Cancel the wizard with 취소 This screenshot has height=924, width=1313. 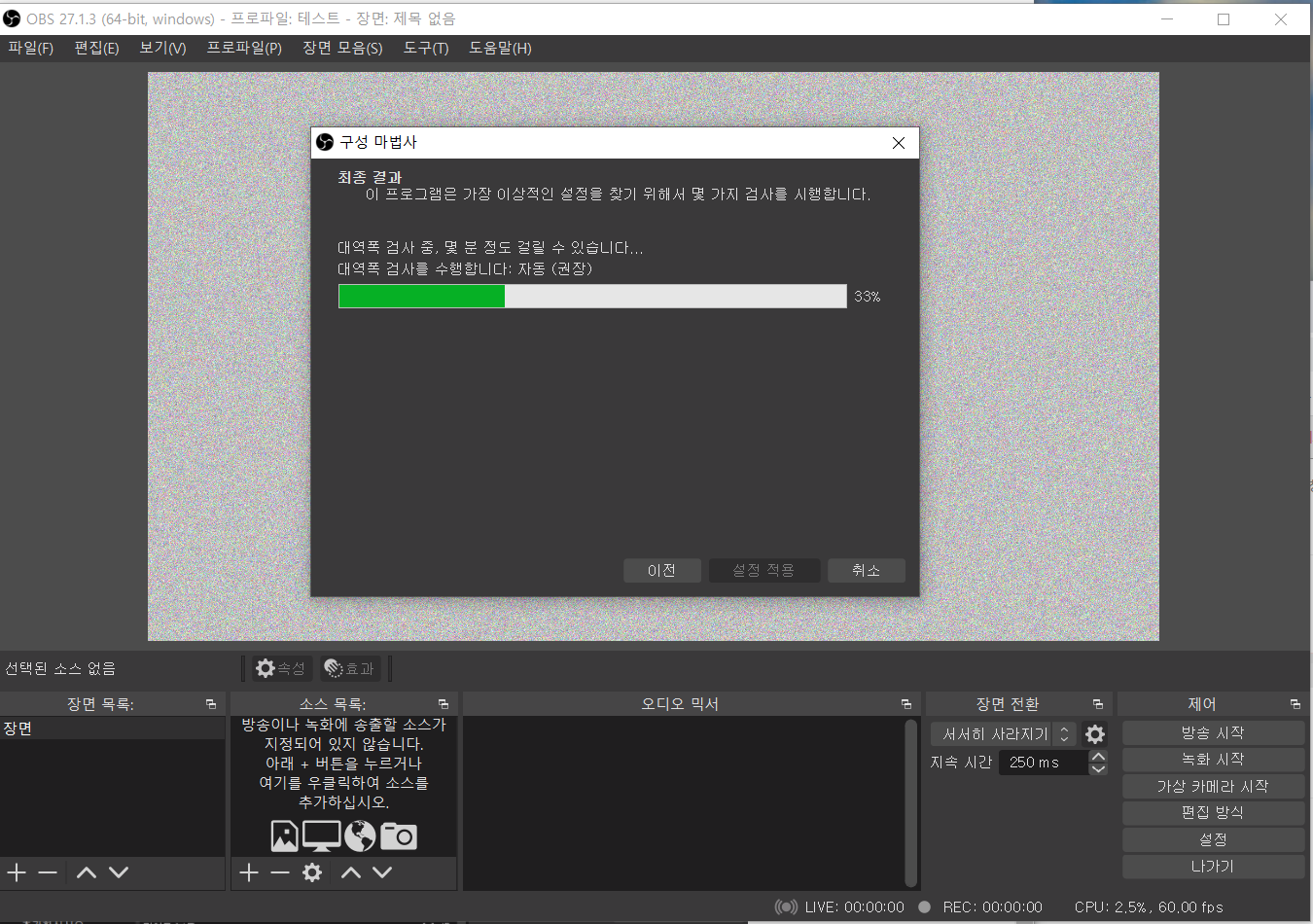tap(867, 570)
